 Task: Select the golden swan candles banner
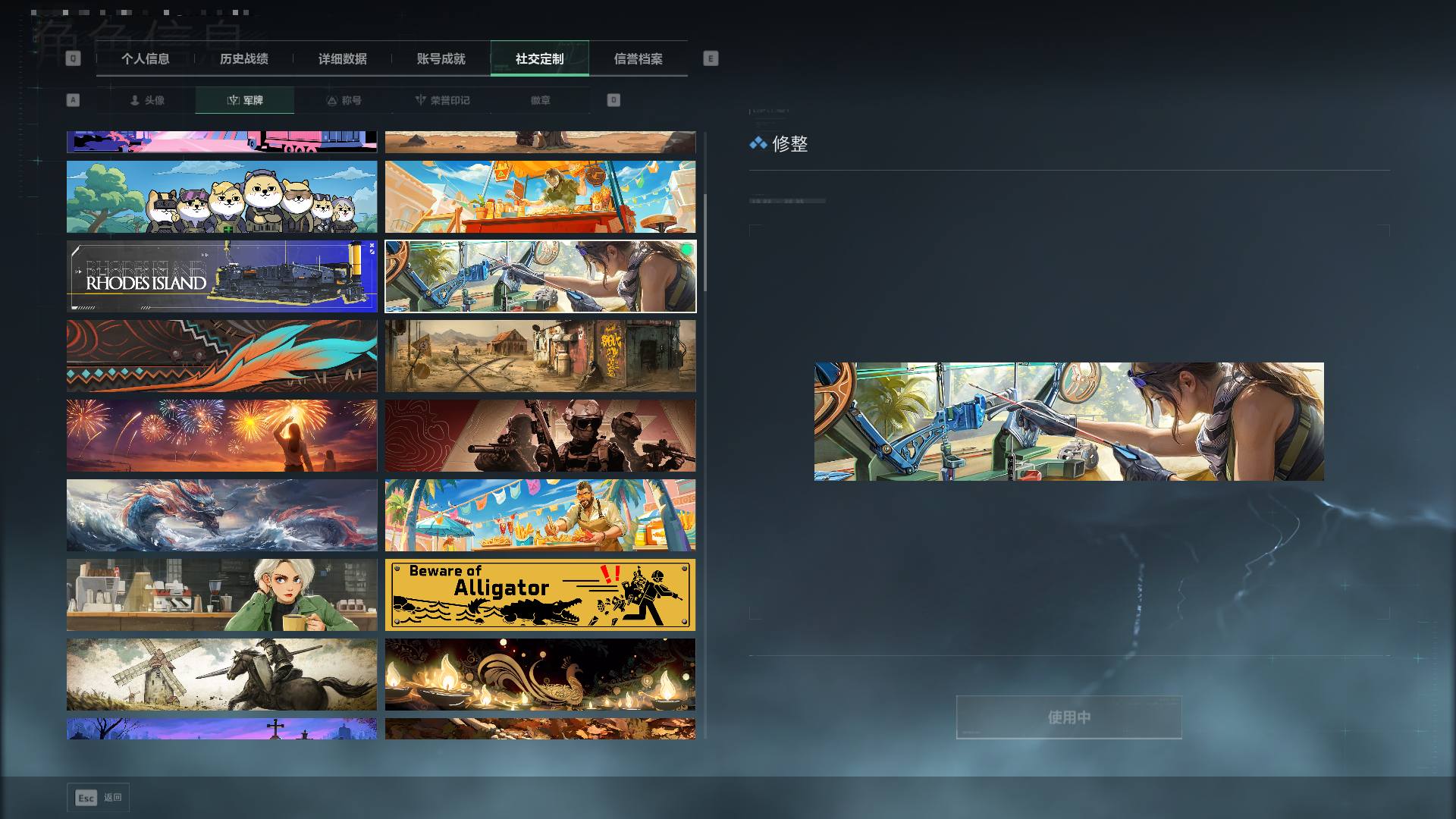coord(540,674)
